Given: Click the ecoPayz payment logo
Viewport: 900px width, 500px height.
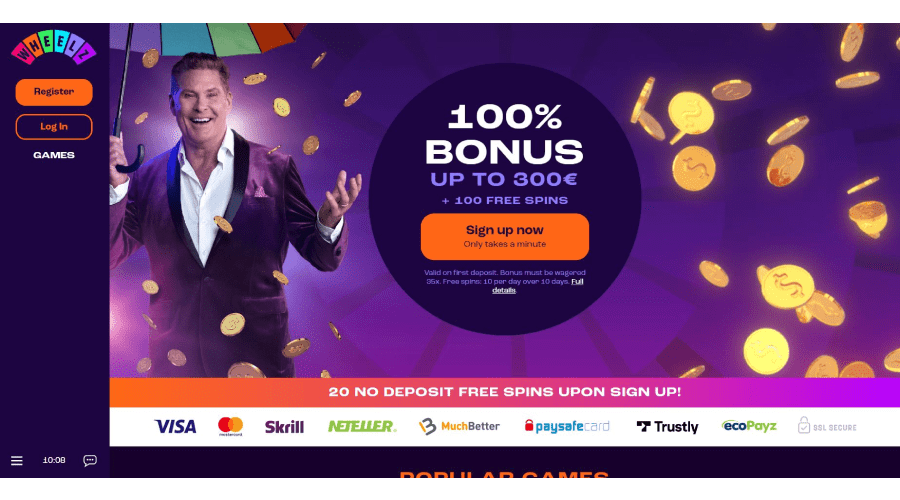Looking at the screenshot, I should tap(749, 426).
